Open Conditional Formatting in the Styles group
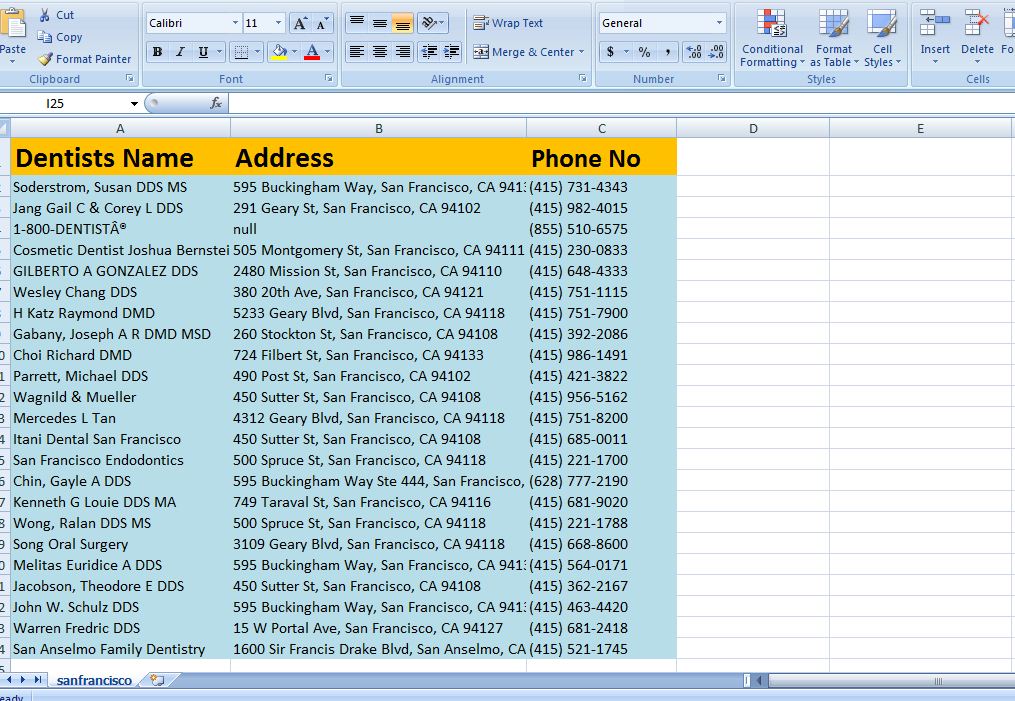The height and width of the screenshot is (701, 1015). pos(771,40)
